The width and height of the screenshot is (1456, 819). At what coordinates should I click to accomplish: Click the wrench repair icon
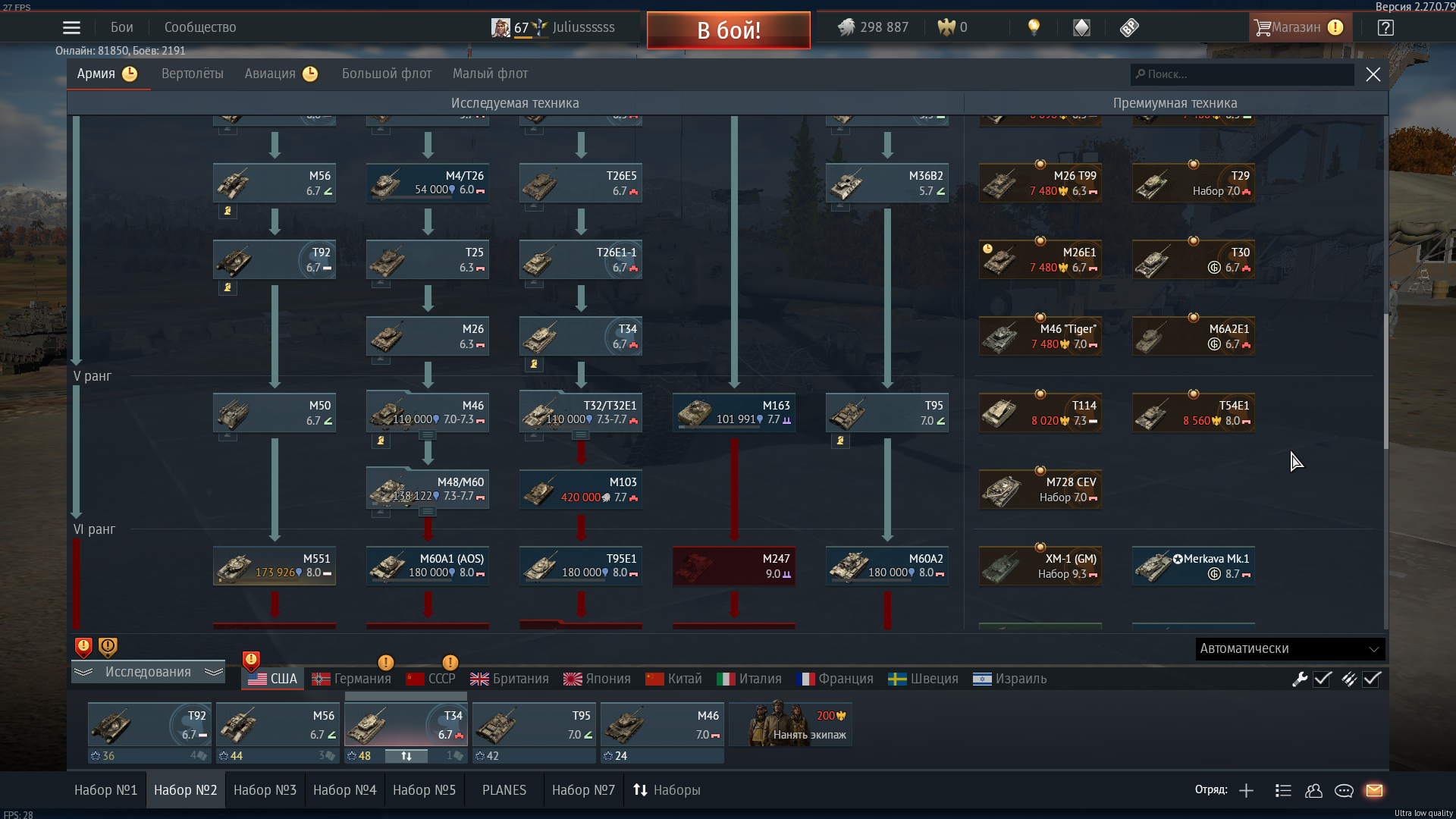[x=1300, y=679]
